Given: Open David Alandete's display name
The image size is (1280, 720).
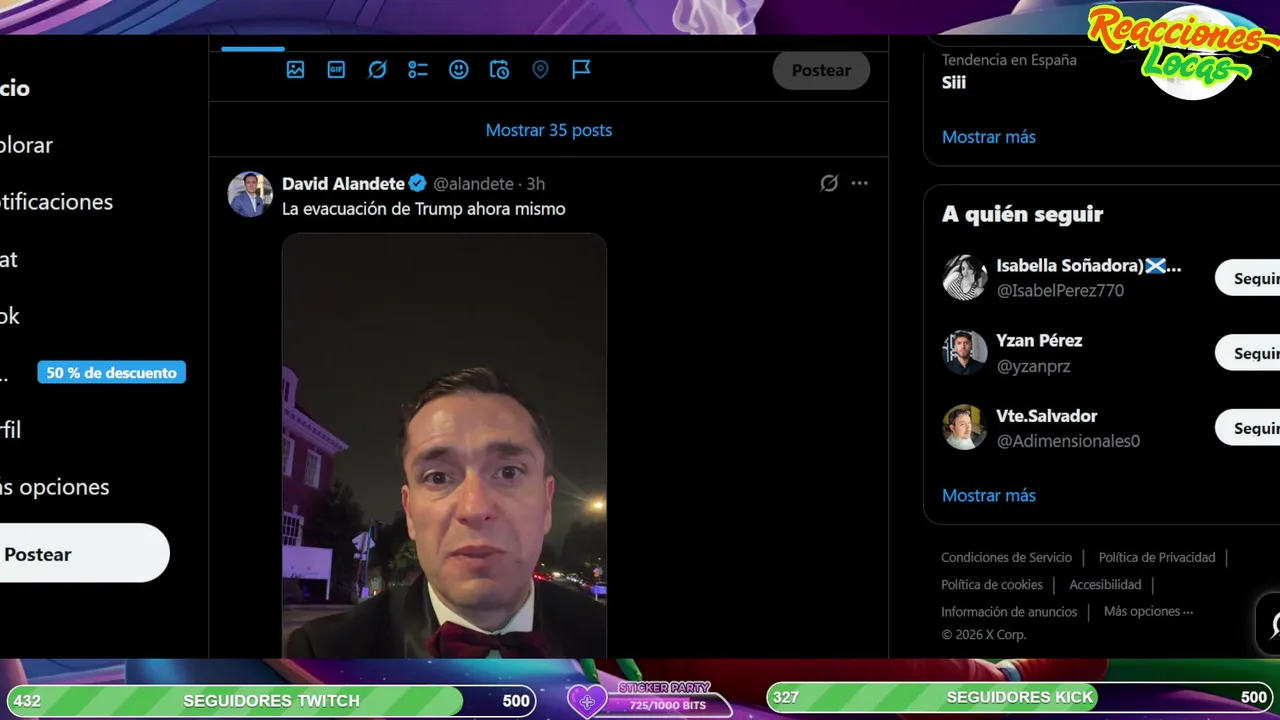Looking at the screenshot, I should (x=343, y=184).
